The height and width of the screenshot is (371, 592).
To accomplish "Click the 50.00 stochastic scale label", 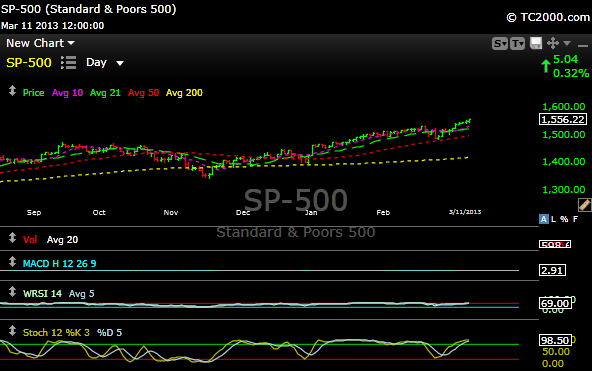I will (556, 352).
